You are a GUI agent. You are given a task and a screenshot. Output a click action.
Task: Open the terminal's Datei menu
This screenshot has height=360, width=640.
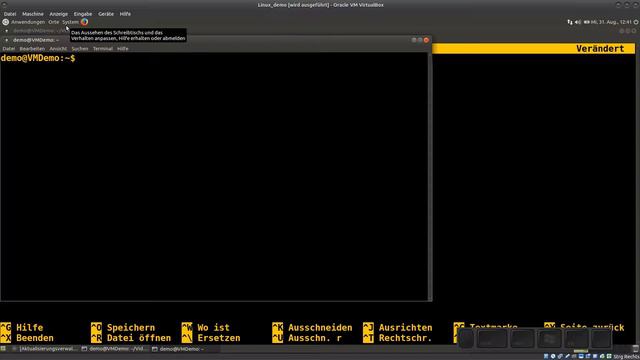pos(9,49)
